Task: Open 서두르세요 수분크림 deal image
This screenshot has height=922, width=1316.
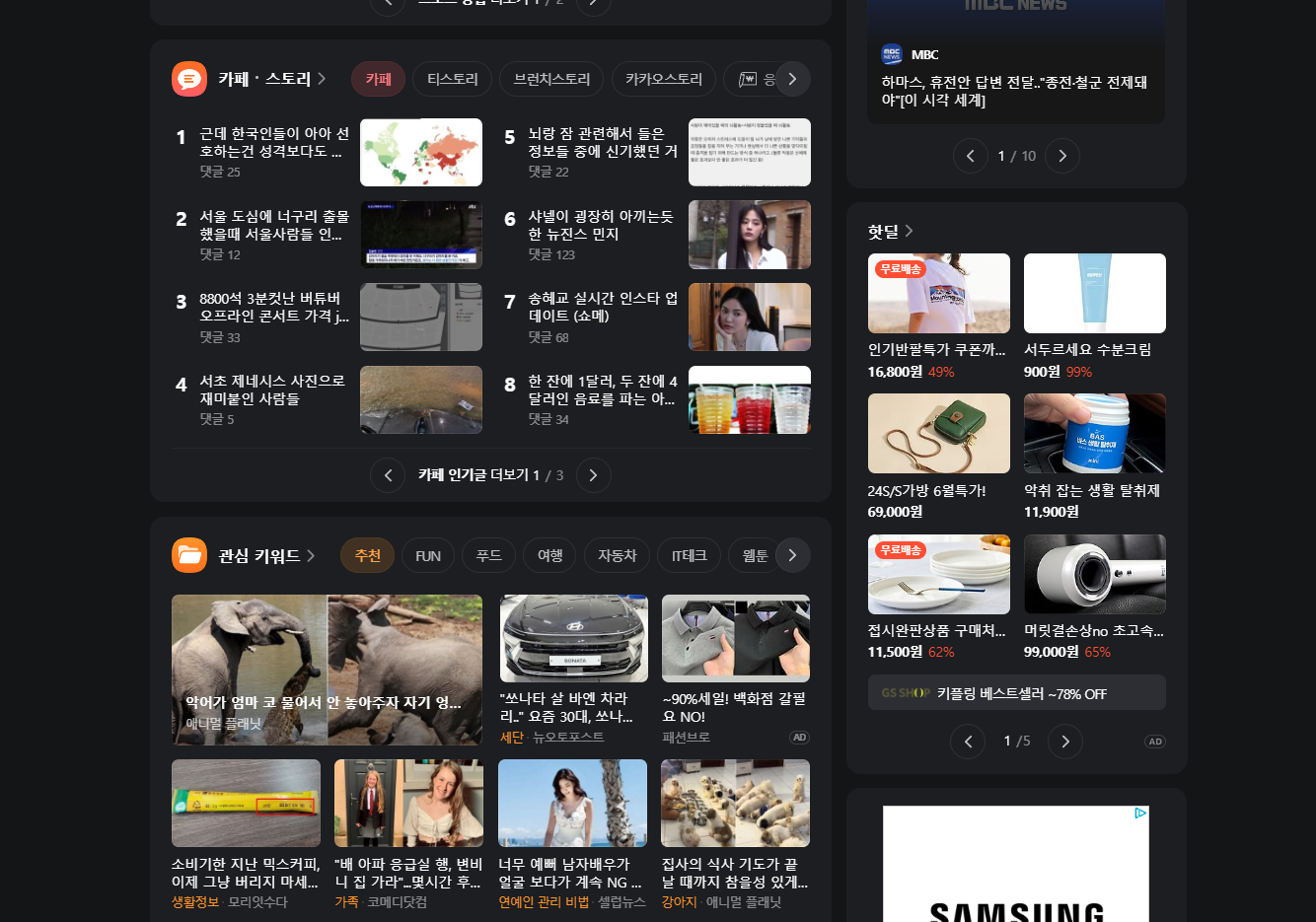Action: [1095, 293]
